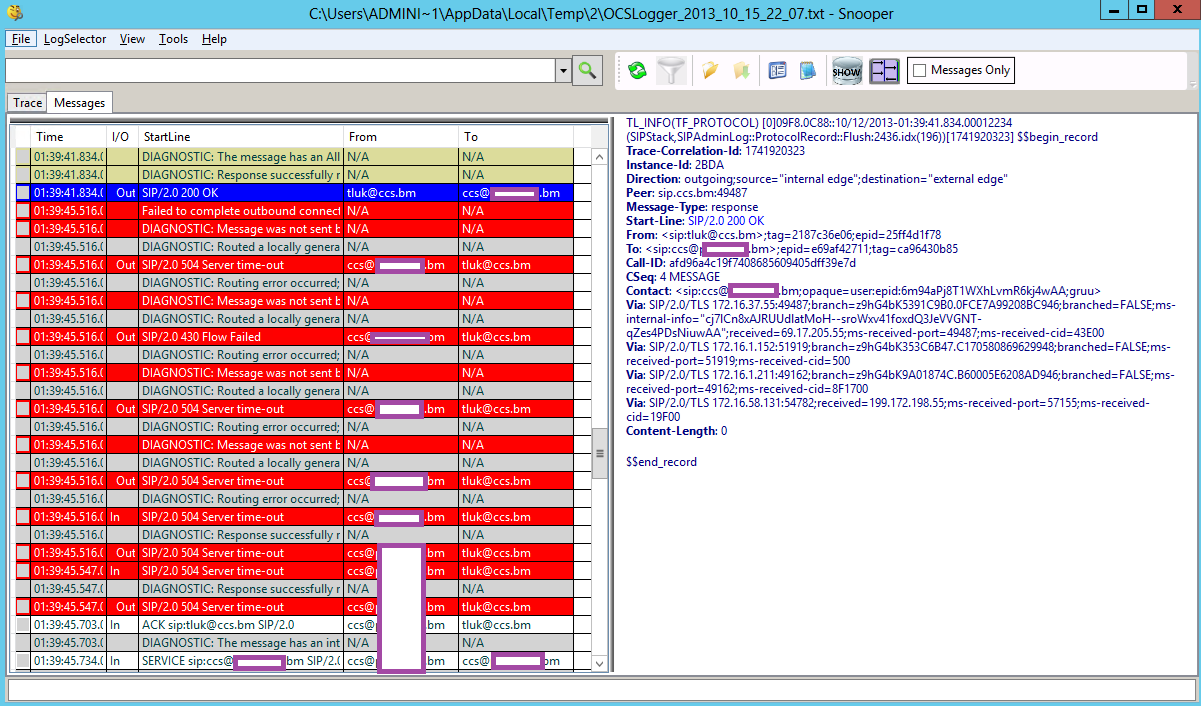Switch to the Trace tab
Viewport: 1201px width, 706px height.
(27, 103)
